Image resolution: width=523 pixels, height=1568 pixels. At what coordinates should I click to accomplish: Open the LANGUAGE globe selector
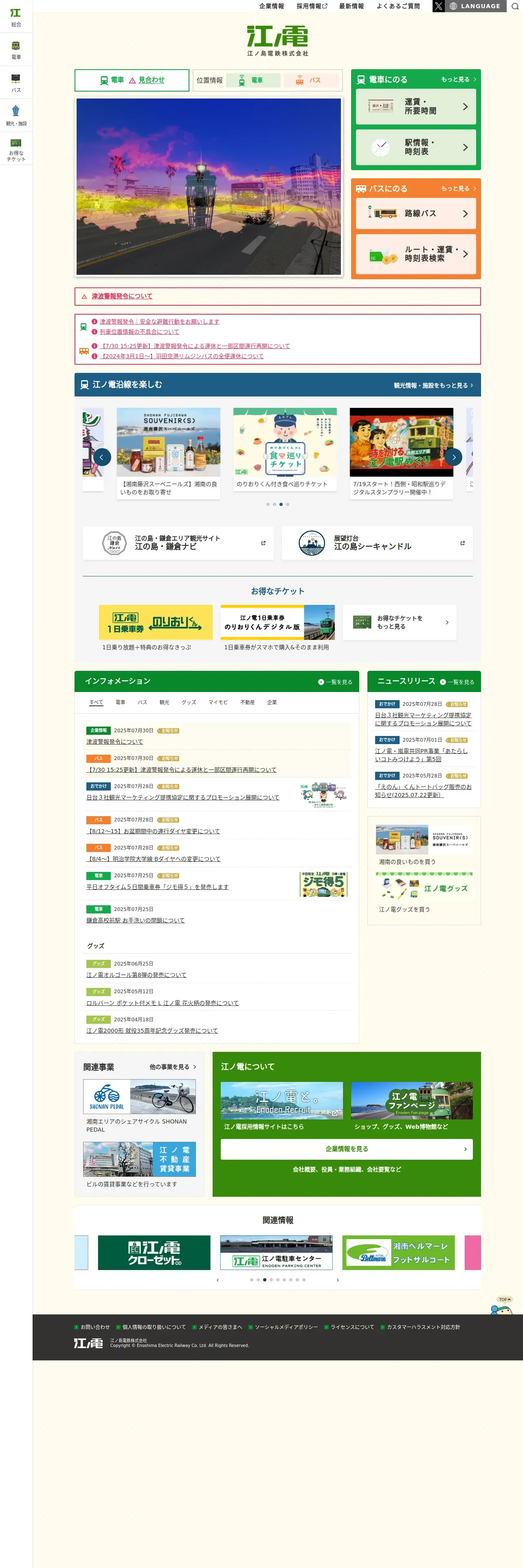pos(475,6)
